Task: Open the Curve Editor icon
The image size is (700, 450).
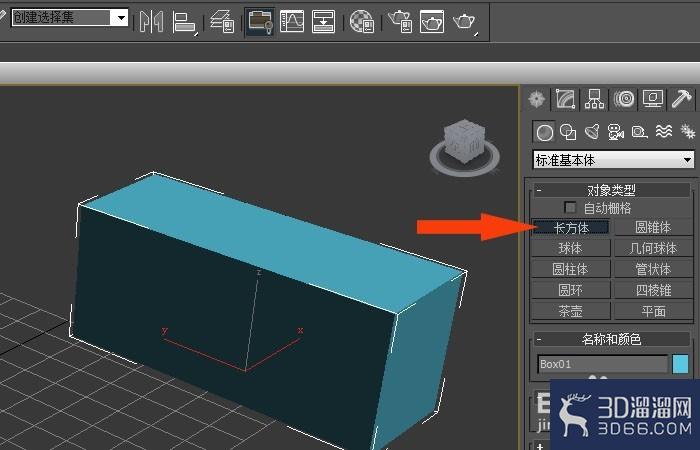Action: 292,21
